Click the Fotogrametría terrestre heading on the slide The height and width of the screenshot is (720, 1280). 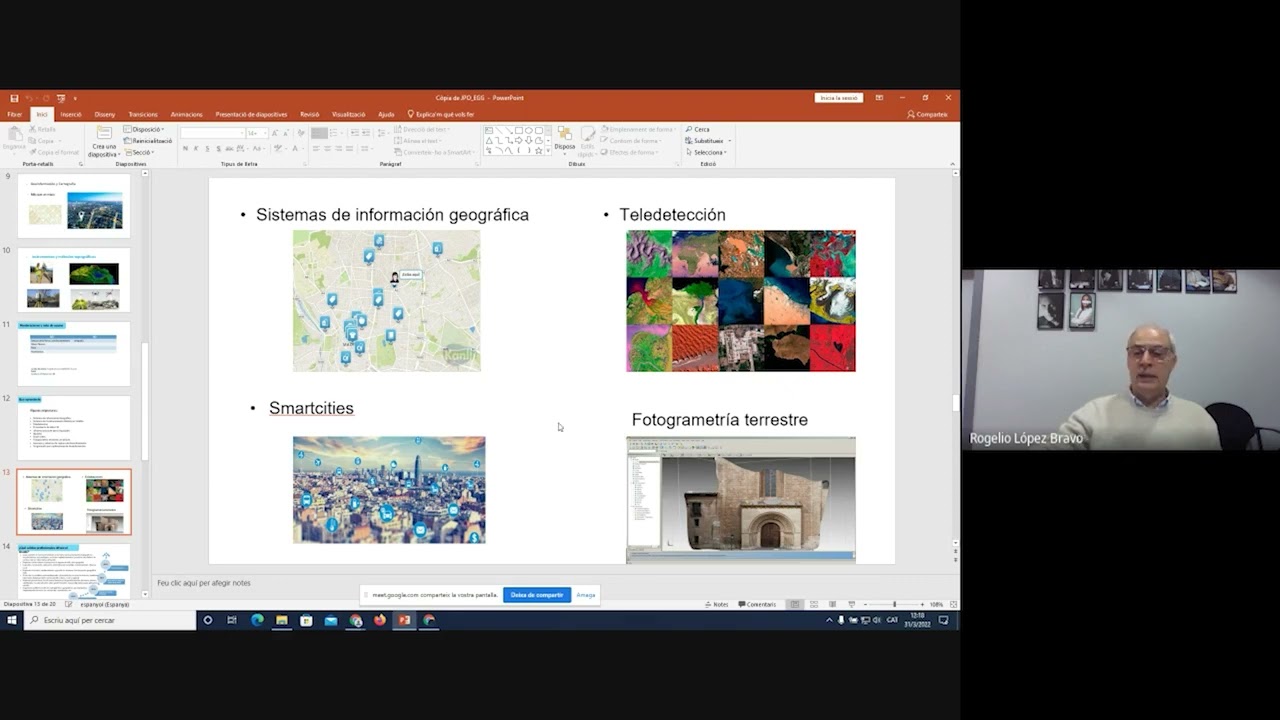(x=720, y=420)
